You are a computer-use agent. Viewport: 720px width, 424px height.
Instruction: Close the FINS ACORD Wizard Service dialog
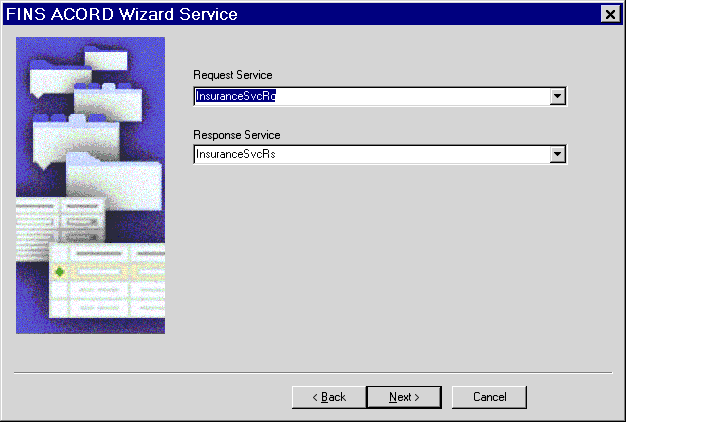click(x=610, y=14)
